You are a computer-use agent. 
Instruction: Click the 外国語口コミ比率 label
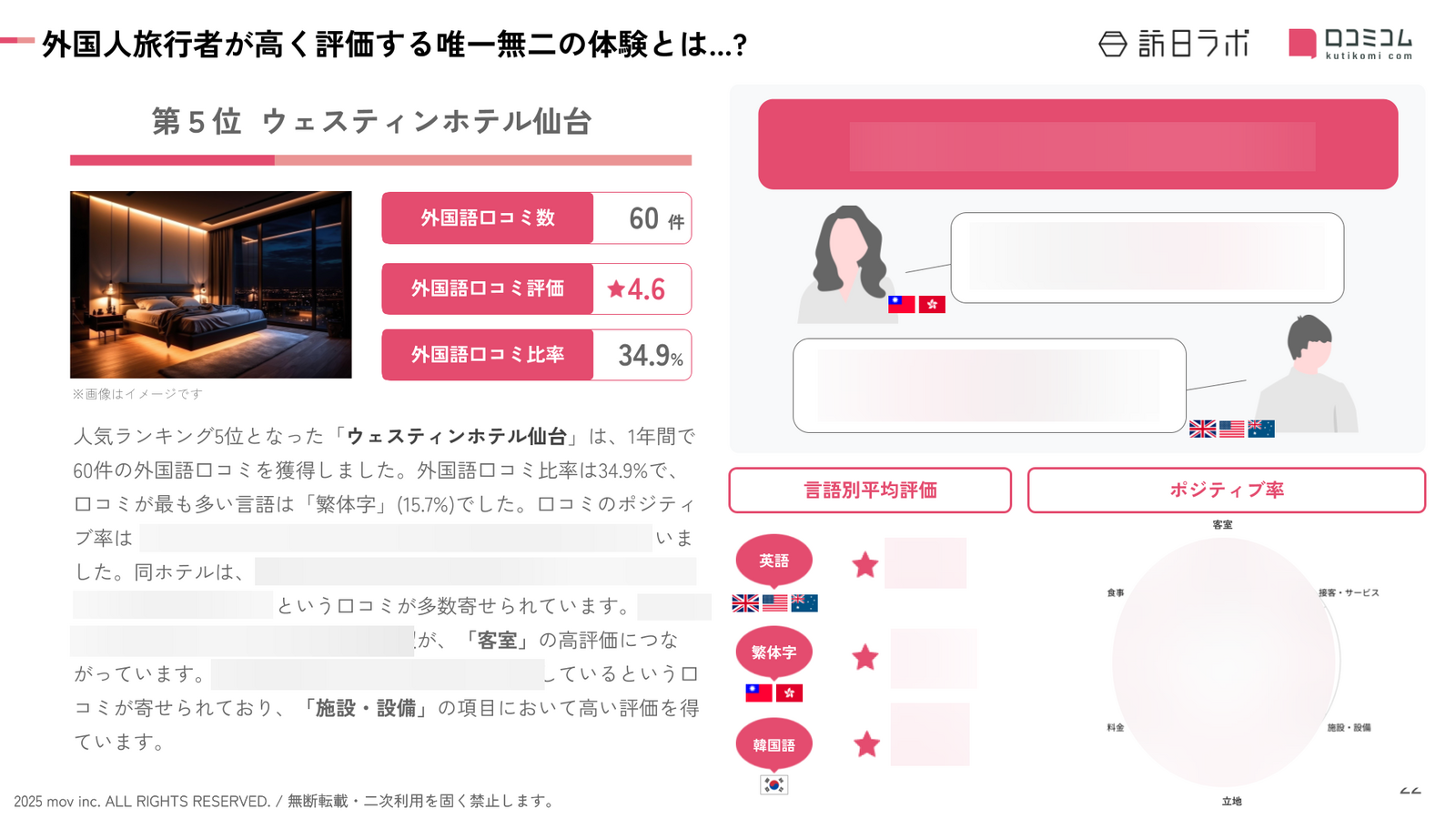(x=488, y=355)
